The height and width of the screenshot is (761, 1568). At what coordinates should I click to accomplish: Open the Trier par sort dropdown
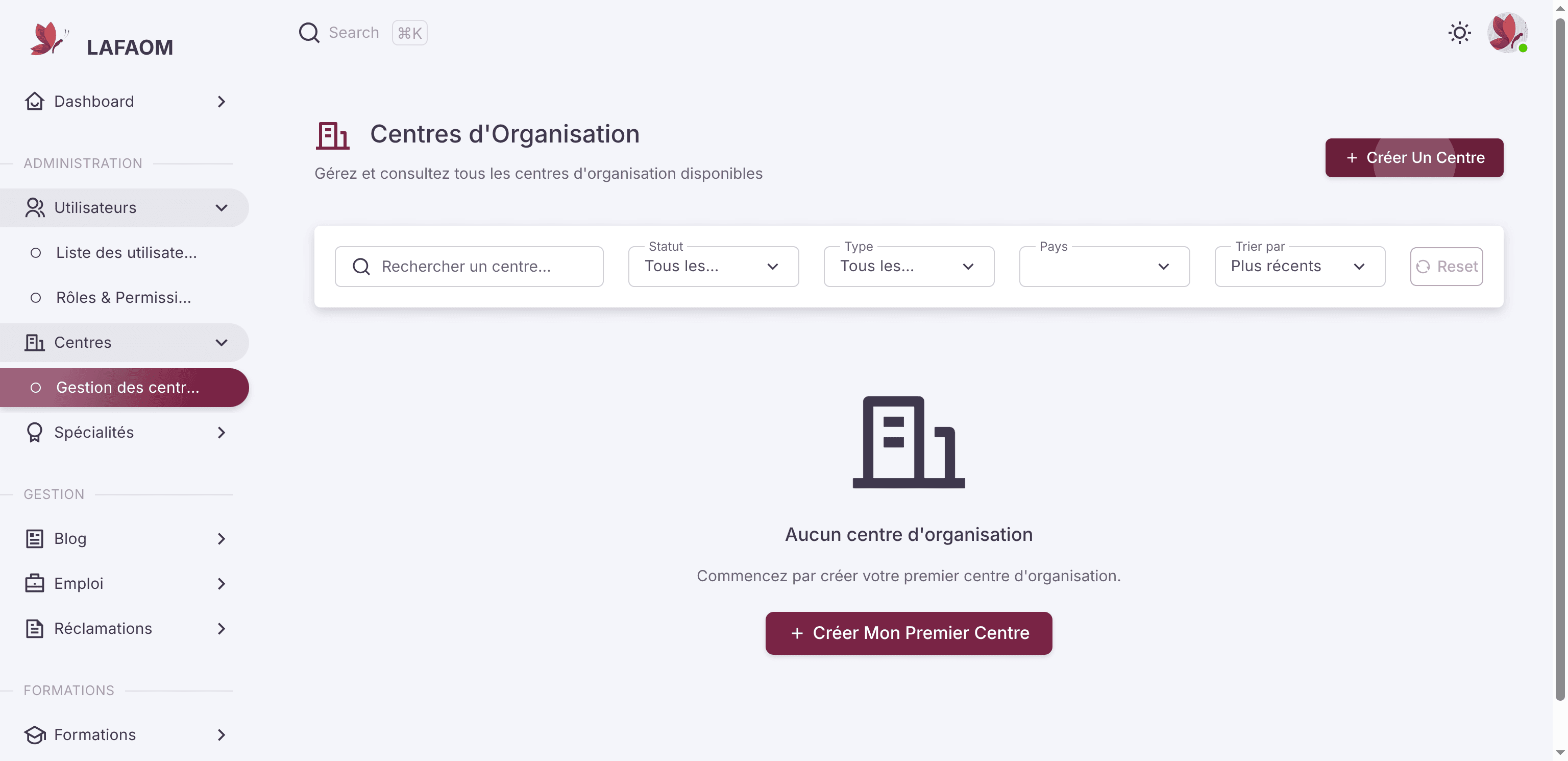(x=1300, y=266)
